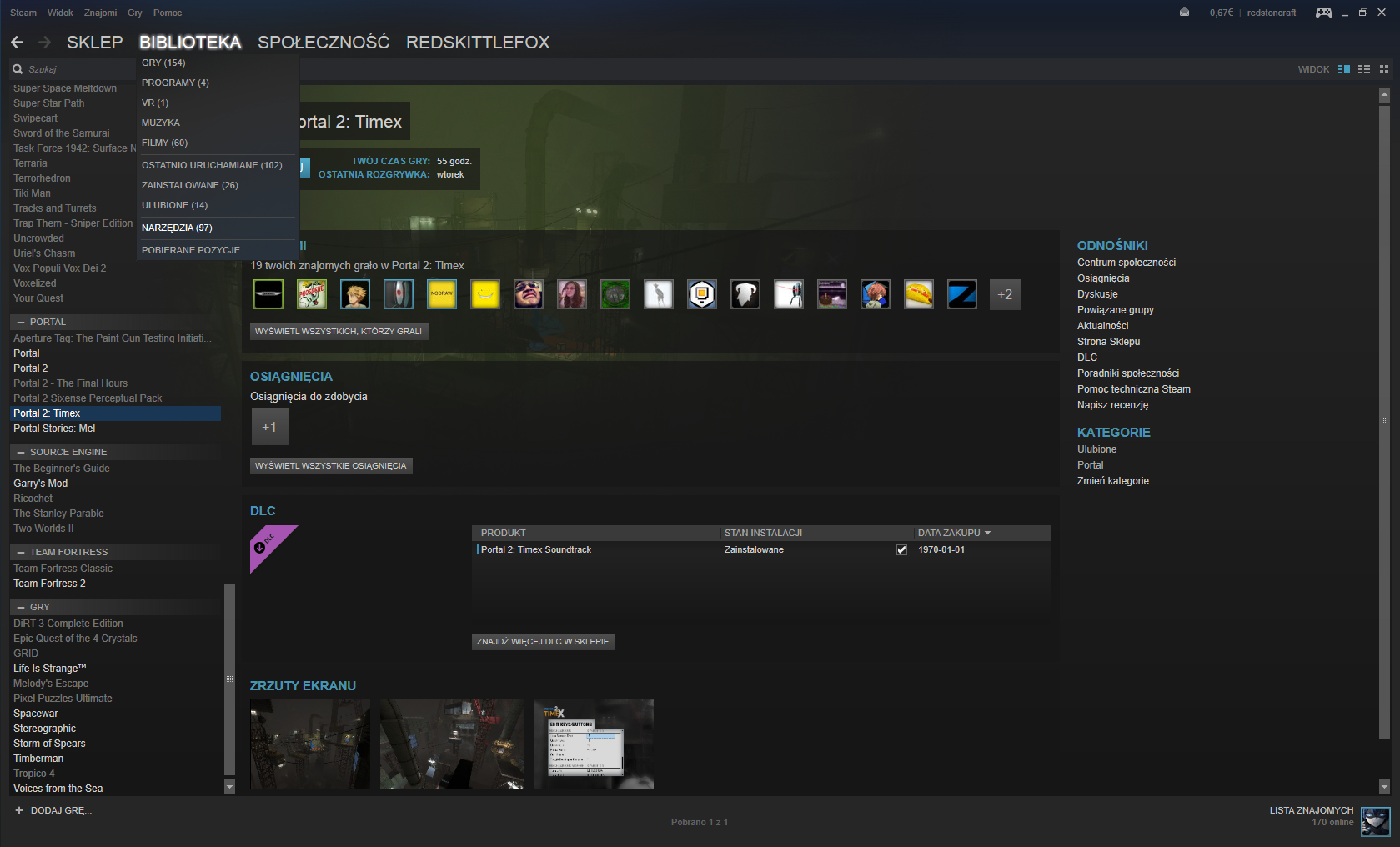Select Team Fortress 2 in game list
Screen dimensions: 1400x847
pos(49,584)
